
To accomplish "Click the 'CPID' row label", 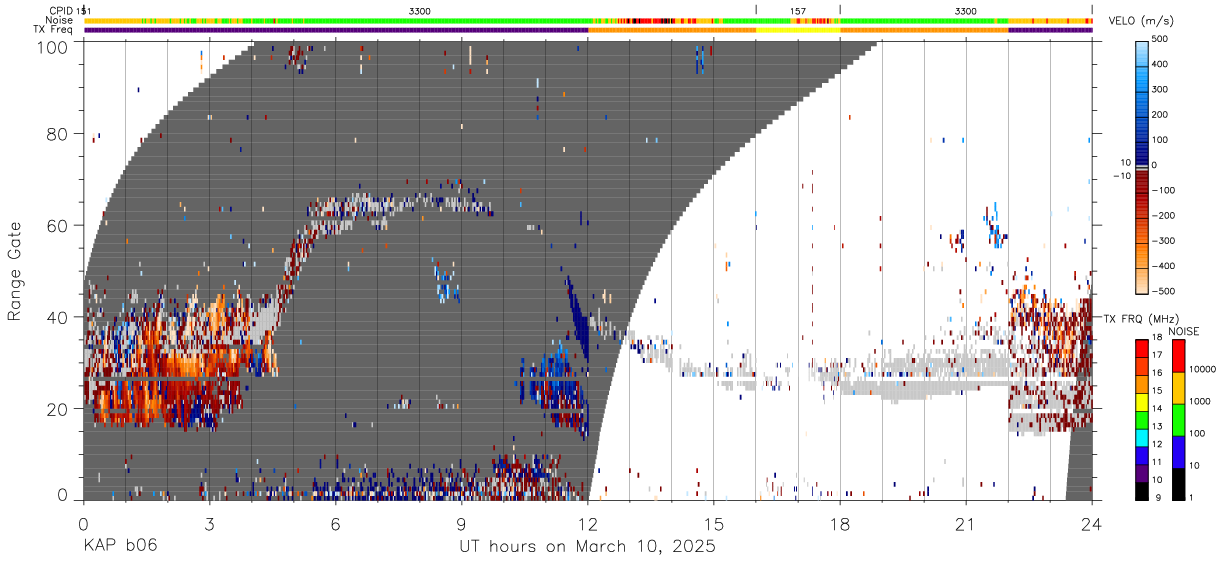I will click(62, 10).
